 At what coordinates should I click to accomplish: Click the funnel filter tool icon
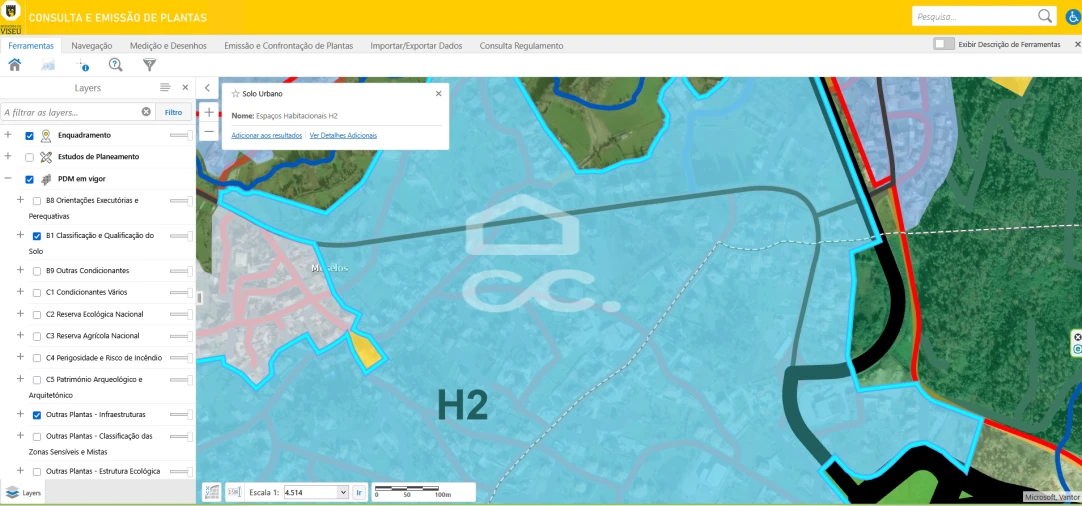pos(149,65)
